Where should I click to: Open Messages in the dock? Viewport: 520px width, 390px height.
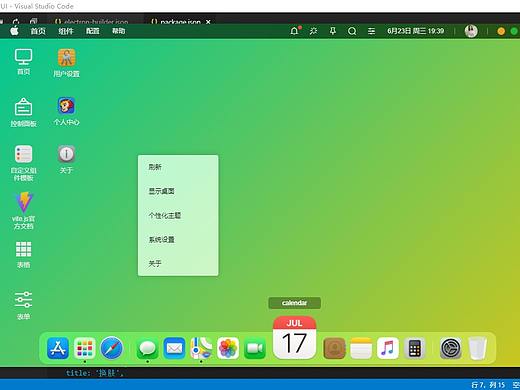[x=147, y=348]
